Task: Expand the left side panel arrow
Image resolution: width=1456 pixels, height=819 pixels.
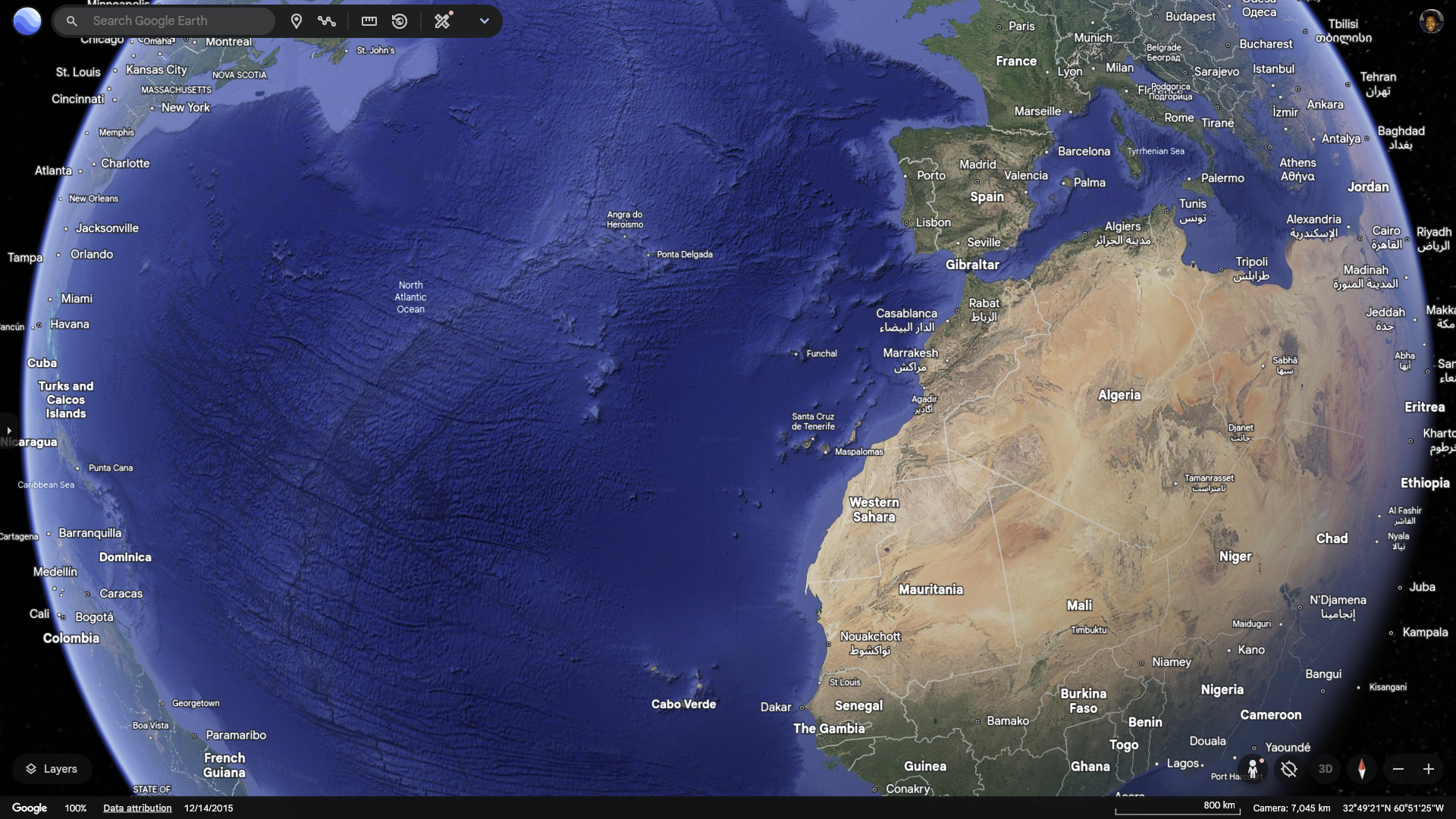Action: (x=8, y=430)
